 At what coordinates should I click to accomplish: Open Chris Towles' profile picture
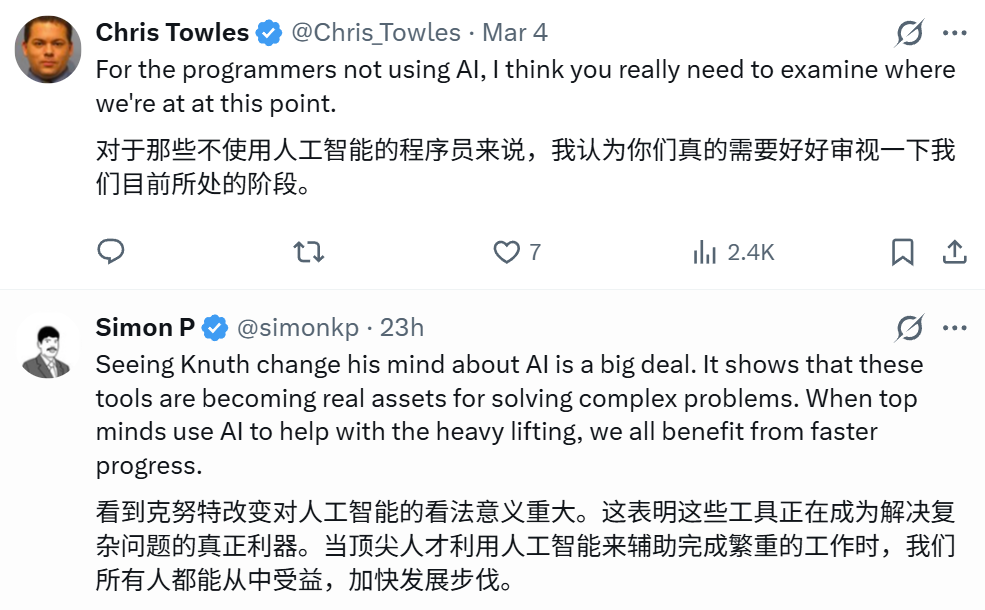48,51
